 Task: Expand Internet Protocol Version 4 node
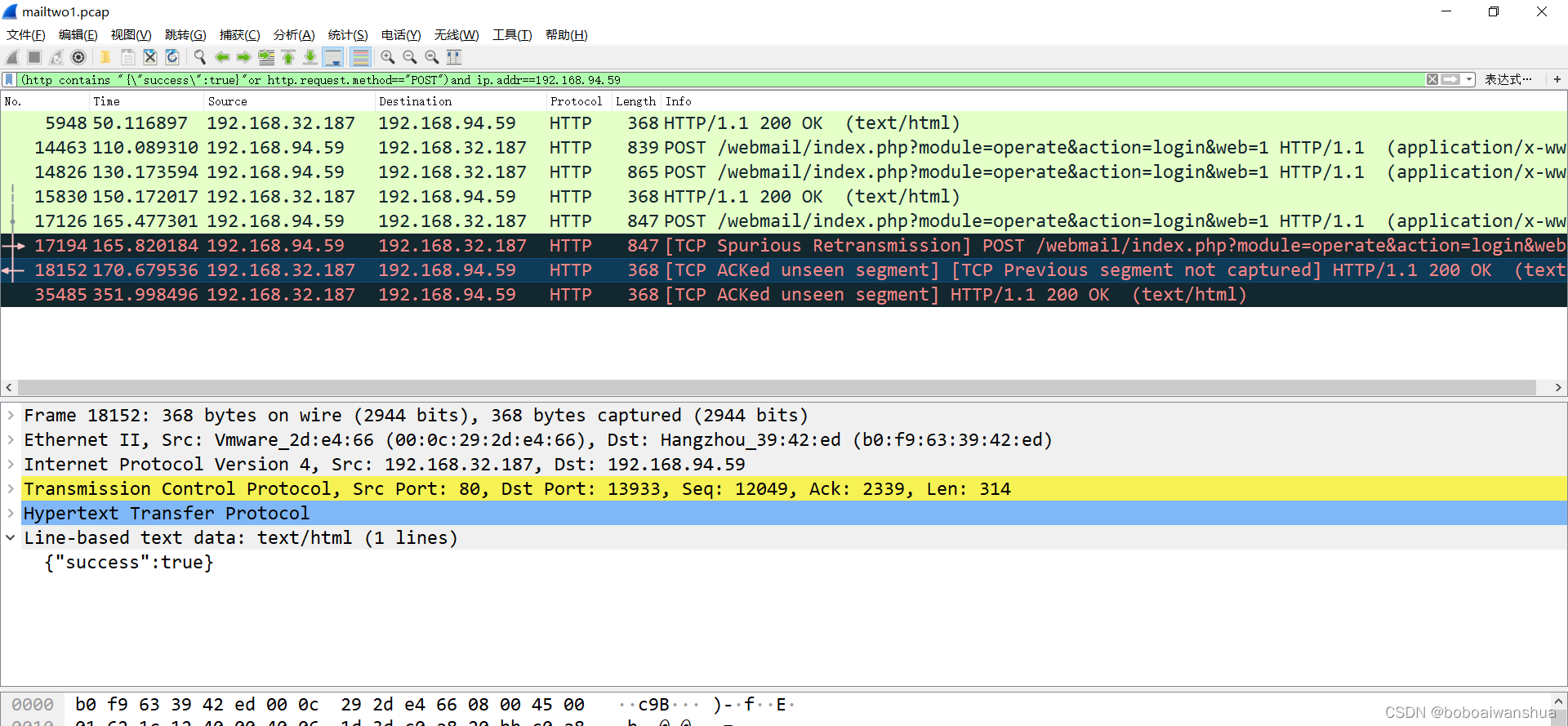click(x=11, y=465)
